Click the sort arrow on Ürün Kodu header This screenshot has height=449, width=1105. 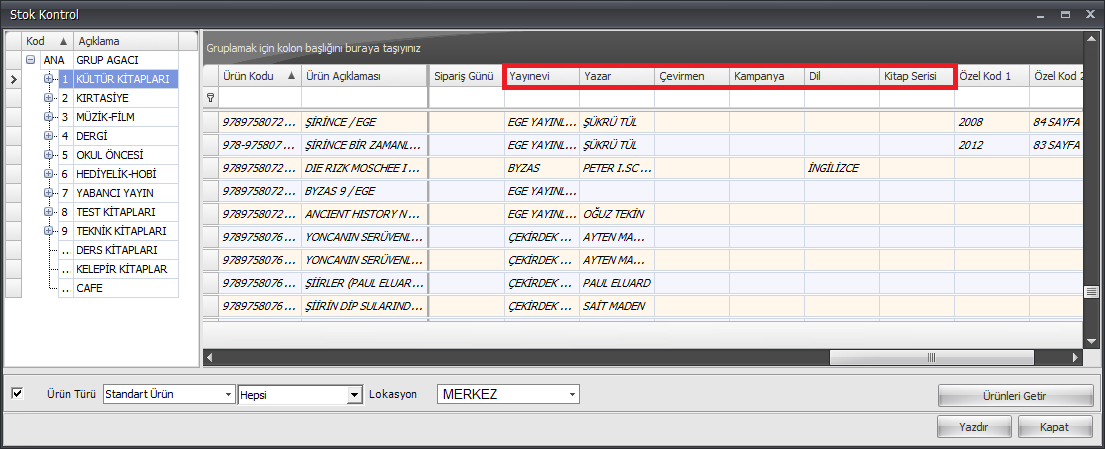point(291,76)
